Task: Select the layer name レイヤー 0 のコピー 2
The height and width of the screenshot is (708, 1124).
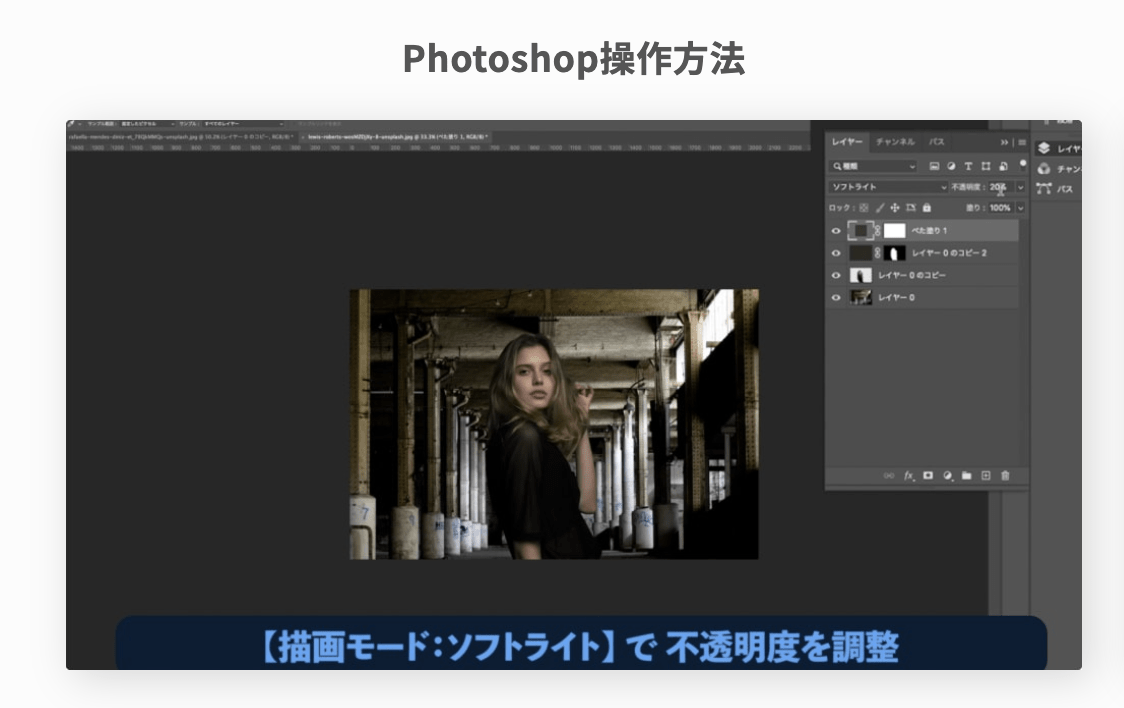Action: 949,253
